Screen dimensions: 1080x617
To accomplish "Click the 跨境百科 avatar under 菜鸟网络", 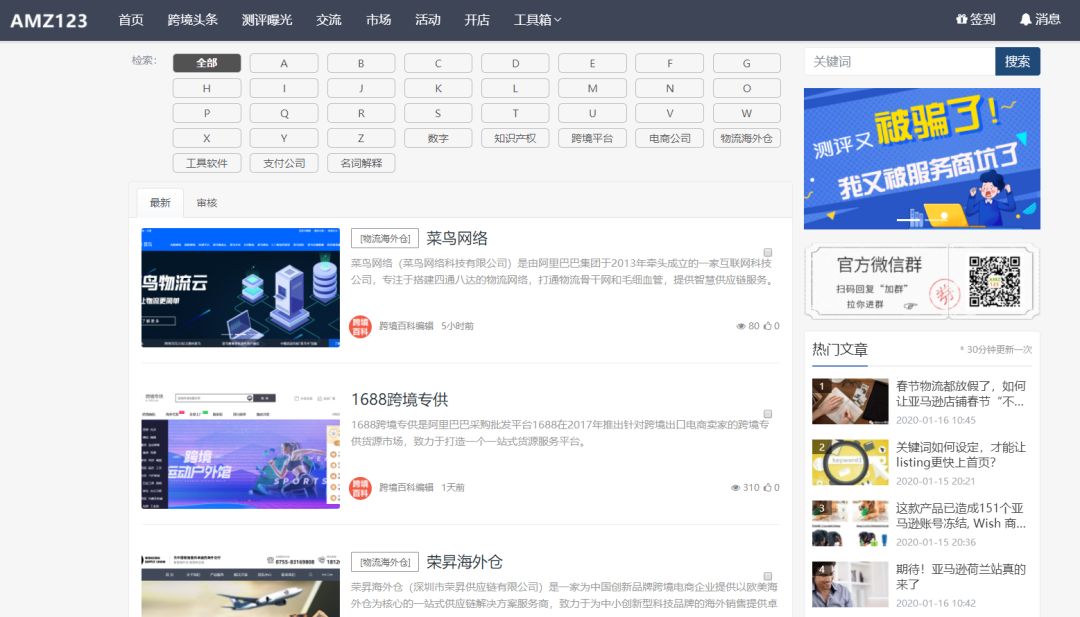I will (x=360, y=326).
